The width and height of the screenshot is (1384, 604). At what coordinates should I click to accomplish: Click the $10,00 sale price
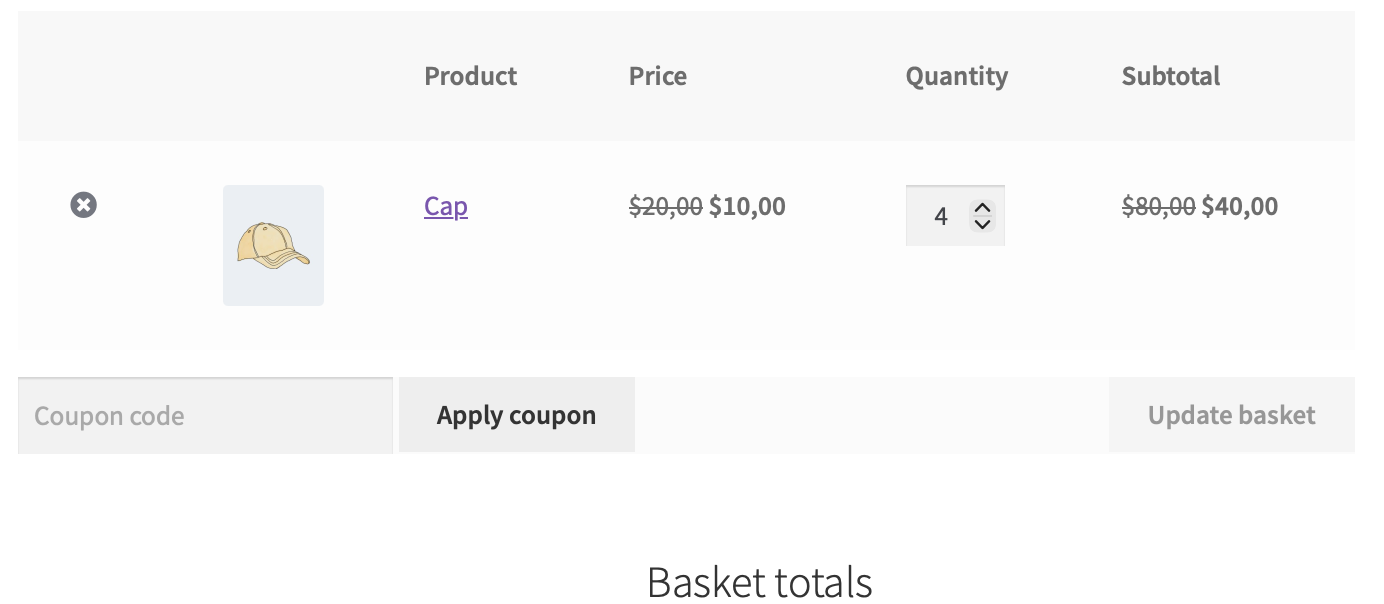(x=747, y=207)
